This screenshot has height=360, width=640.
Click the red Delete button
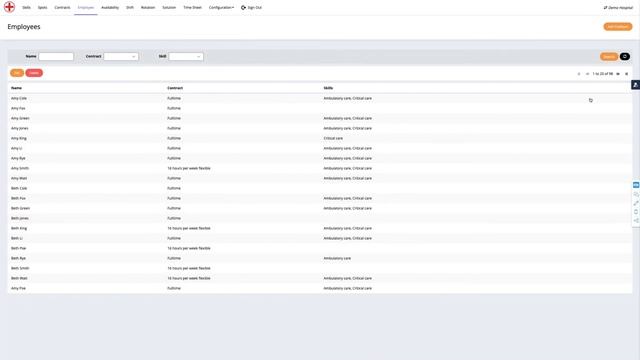(34, 73)
